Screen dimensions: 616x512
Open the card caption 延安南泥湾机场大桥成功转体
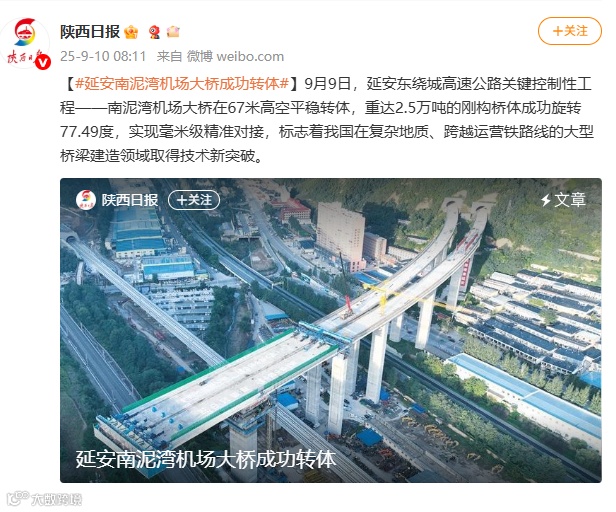click(x=206, y=459)
